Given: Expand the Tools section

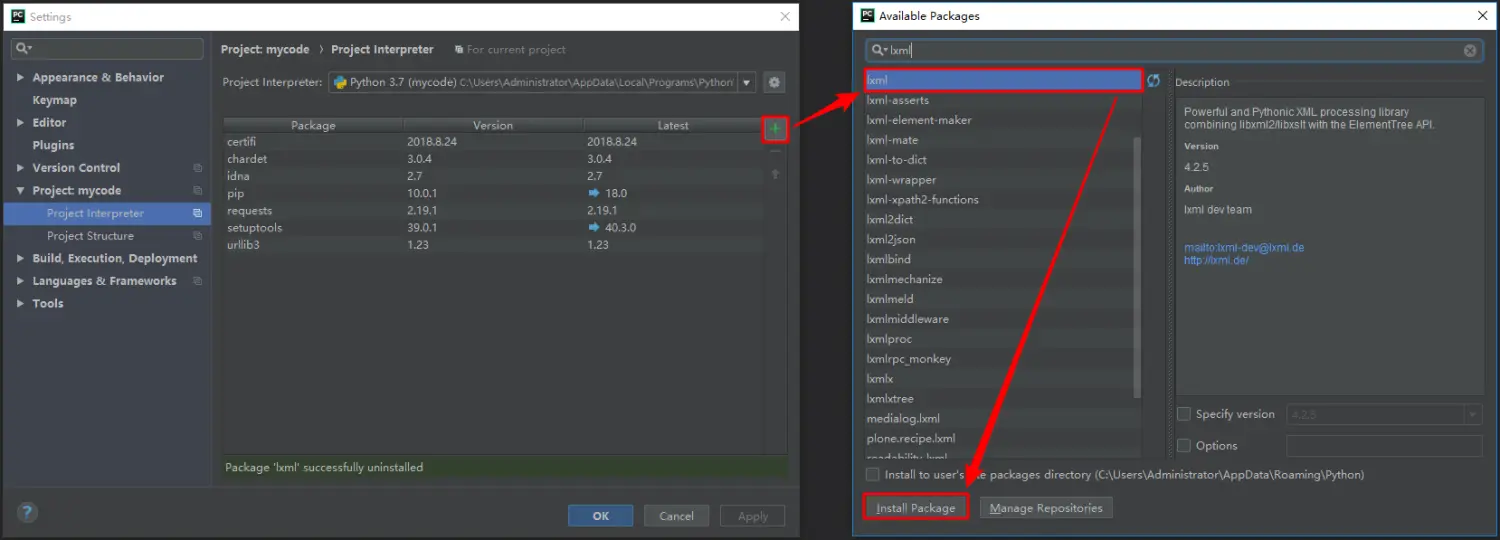Looking at the screenshot, I should click(20, 304).
